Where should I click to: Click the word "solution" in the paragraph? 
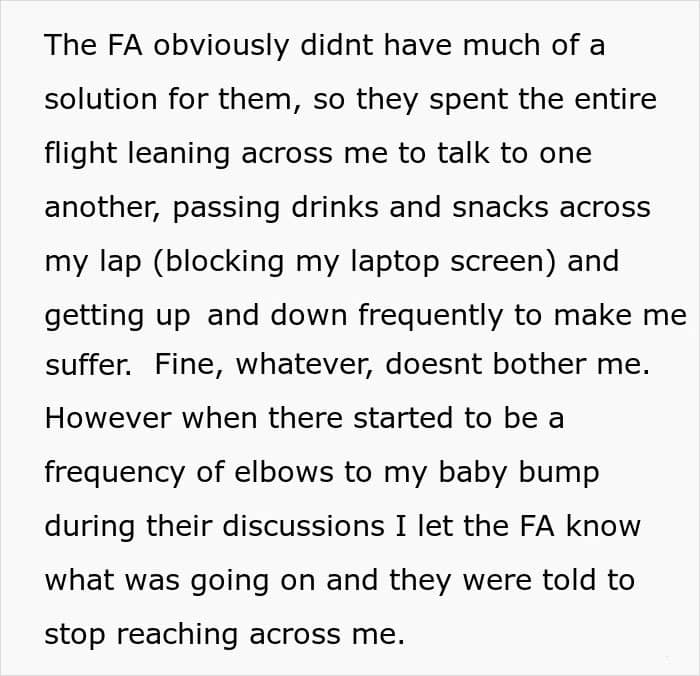(x=100, y=99)
